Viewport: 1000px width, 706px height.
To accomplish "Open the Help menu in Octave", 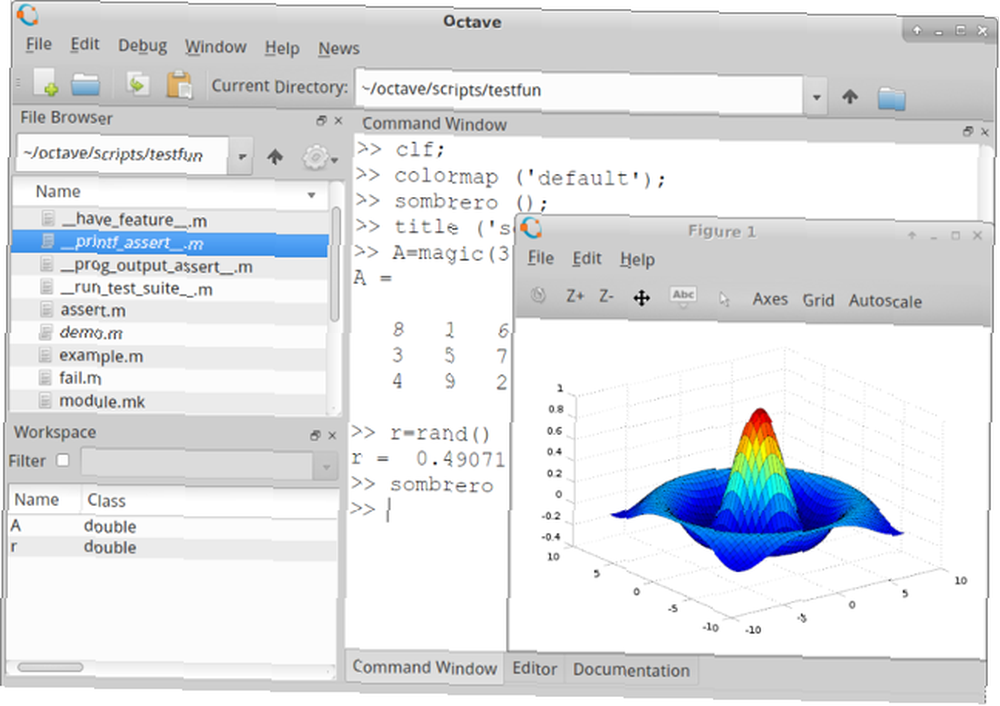I will point(282,48).
